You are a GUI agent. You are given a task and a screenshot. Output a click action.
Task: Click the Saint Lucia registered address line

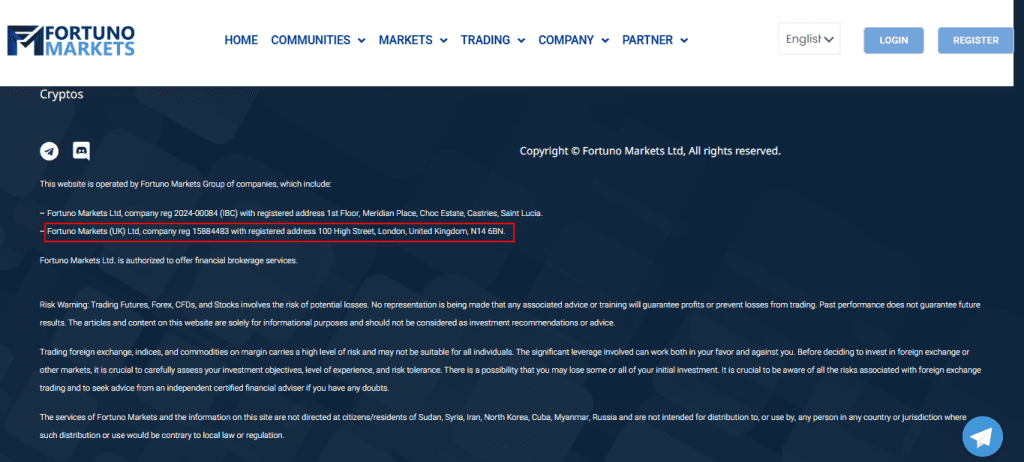(x=291, y=213)
